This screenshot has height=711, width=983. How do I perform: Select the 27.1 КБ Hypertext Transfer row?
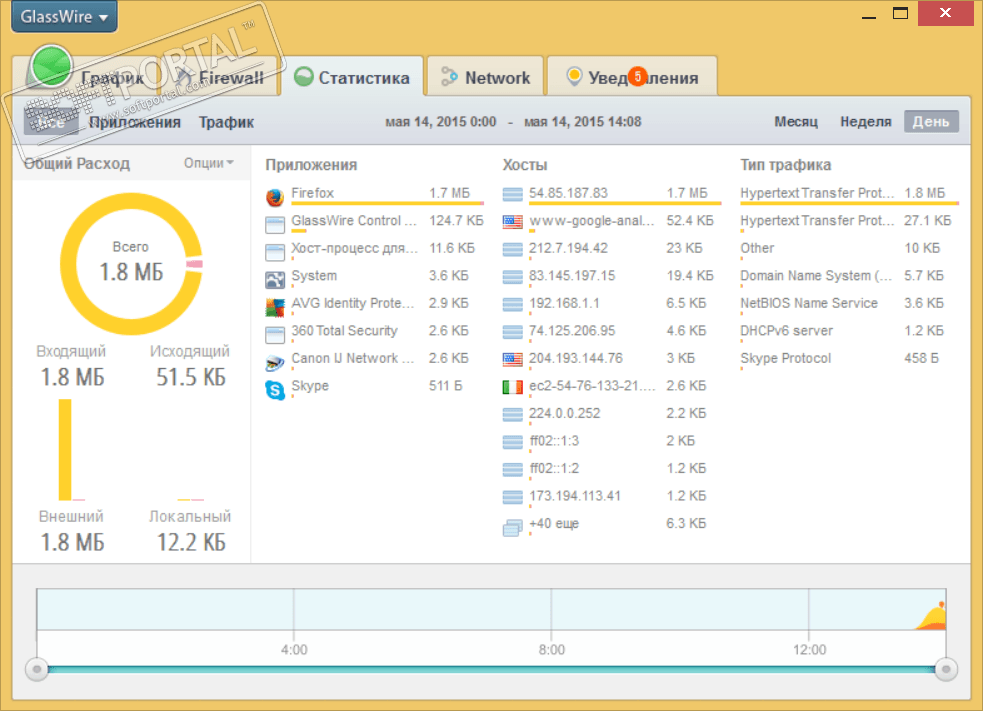[849, 221]
